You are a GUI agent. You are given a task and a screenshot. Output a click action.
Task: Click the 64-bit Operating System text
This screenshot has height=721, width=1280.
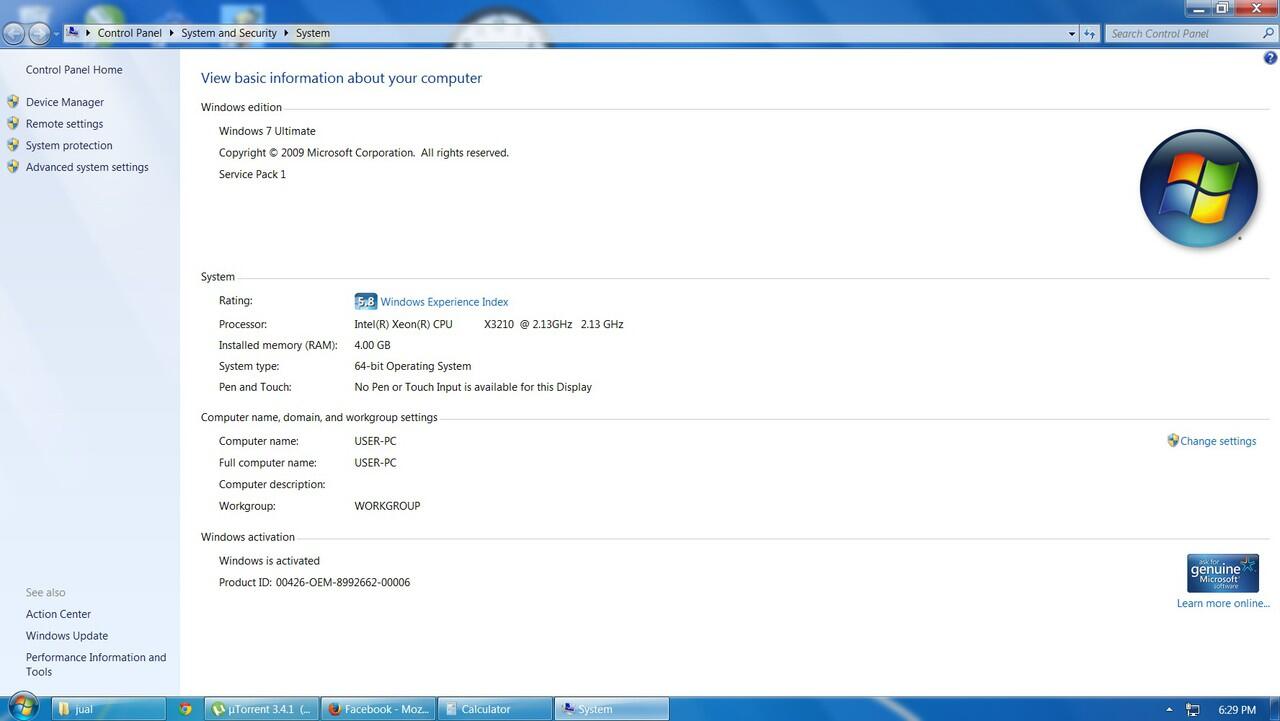(x=412, y=366)
